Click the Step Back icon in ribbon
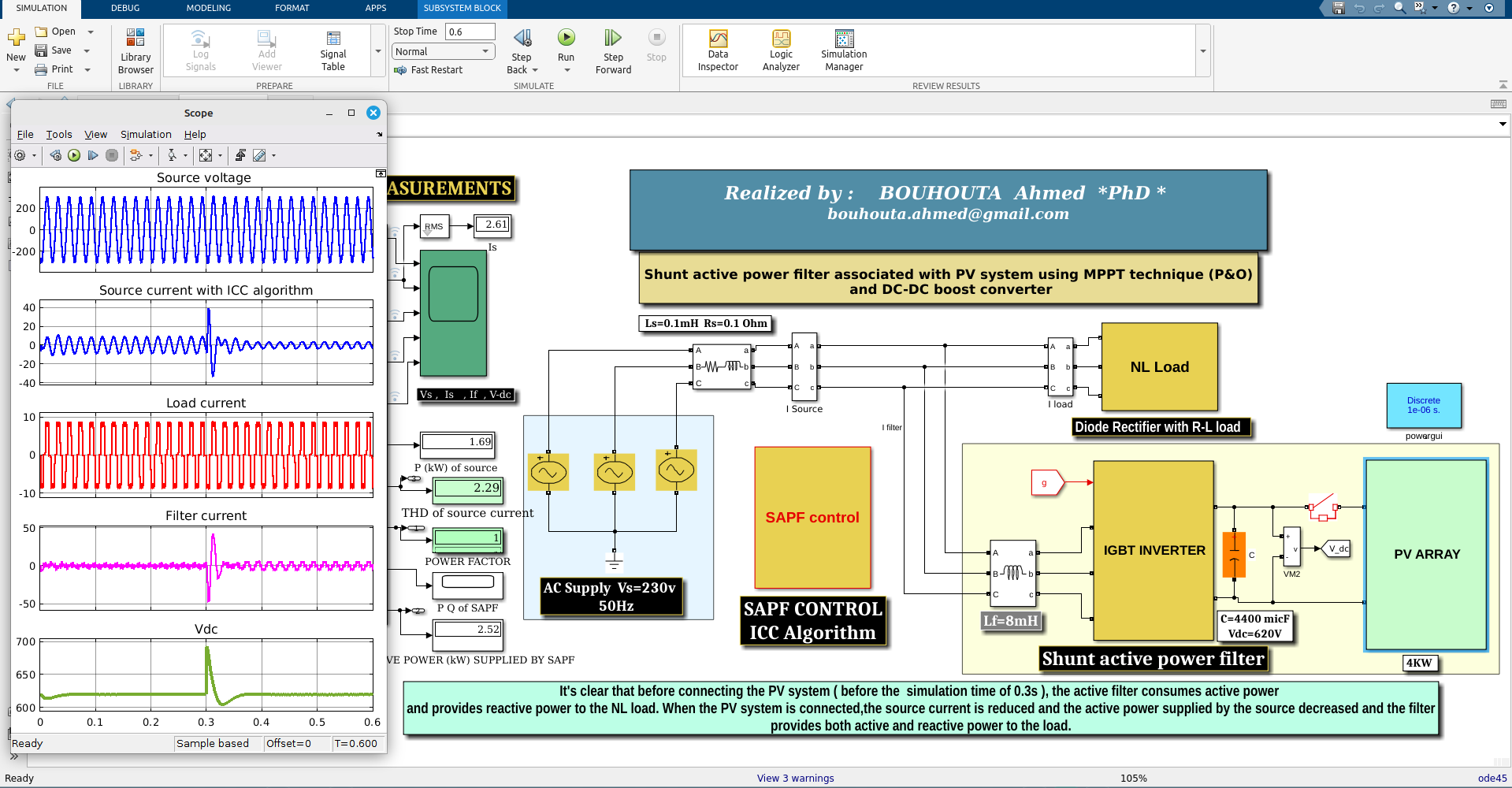The image size is (1512, 788). (522, 37)
